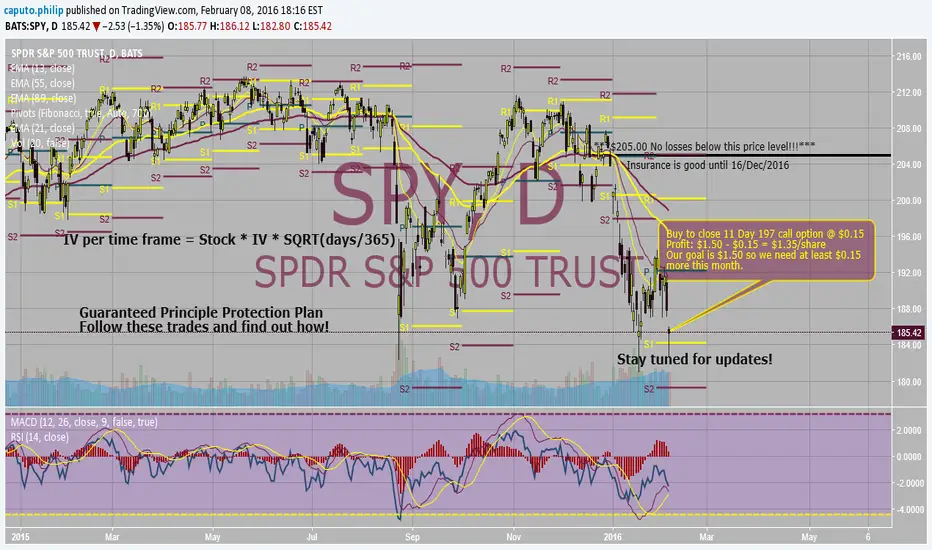The image size is (932, 550).
Task: Select the O:185.77 open price value
Action: pyautogui.click(x=187, y=26)
